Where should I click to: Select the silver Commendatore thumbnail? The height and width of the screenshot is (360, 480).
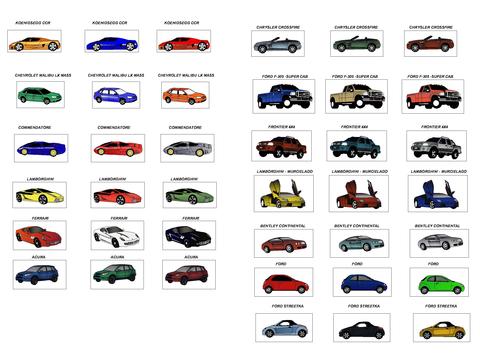187,148
